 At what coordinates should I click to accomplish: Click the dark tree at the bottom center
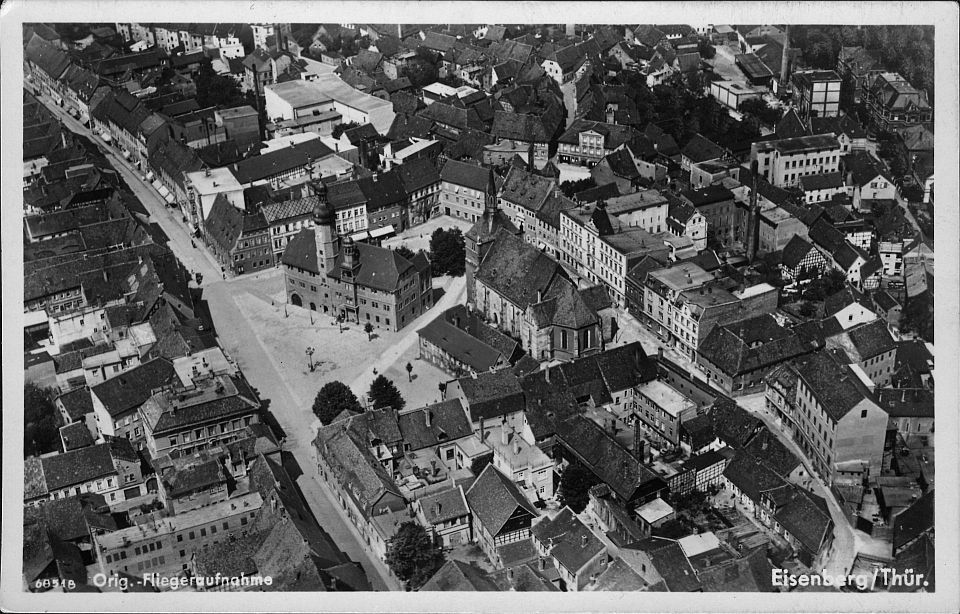click(413, 552)
